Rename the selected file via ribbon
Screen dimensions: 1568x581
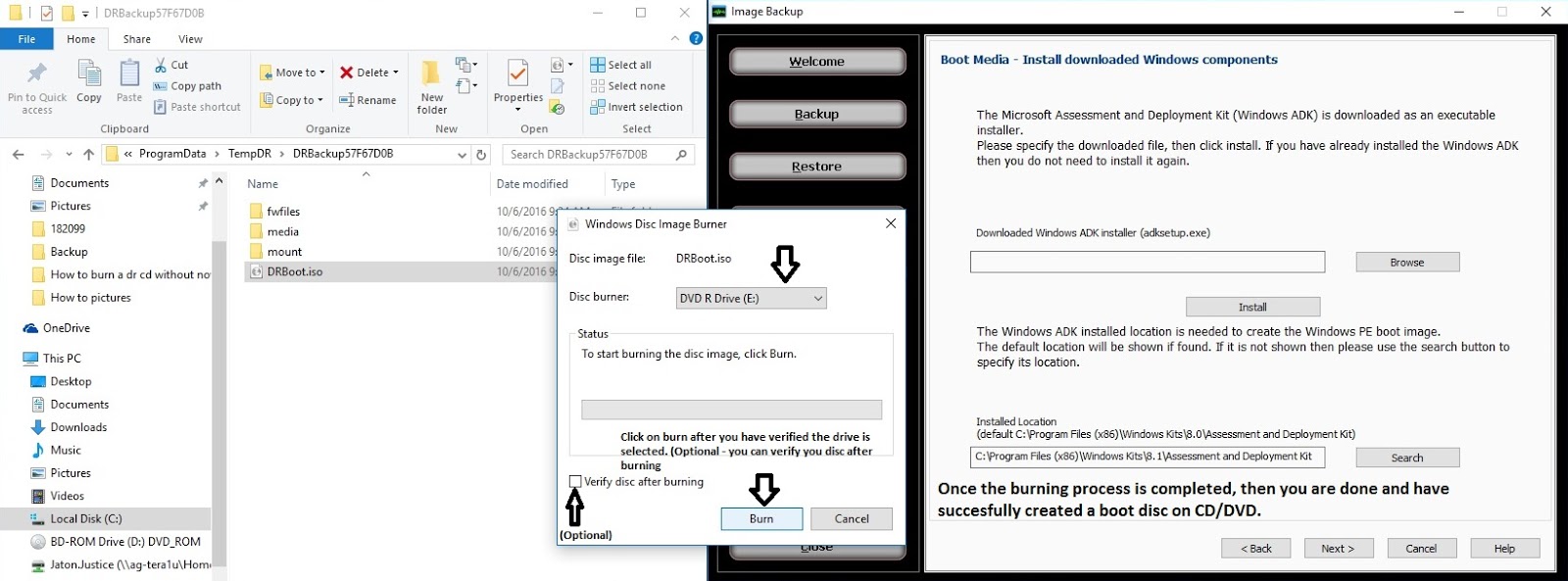[367, 100]
